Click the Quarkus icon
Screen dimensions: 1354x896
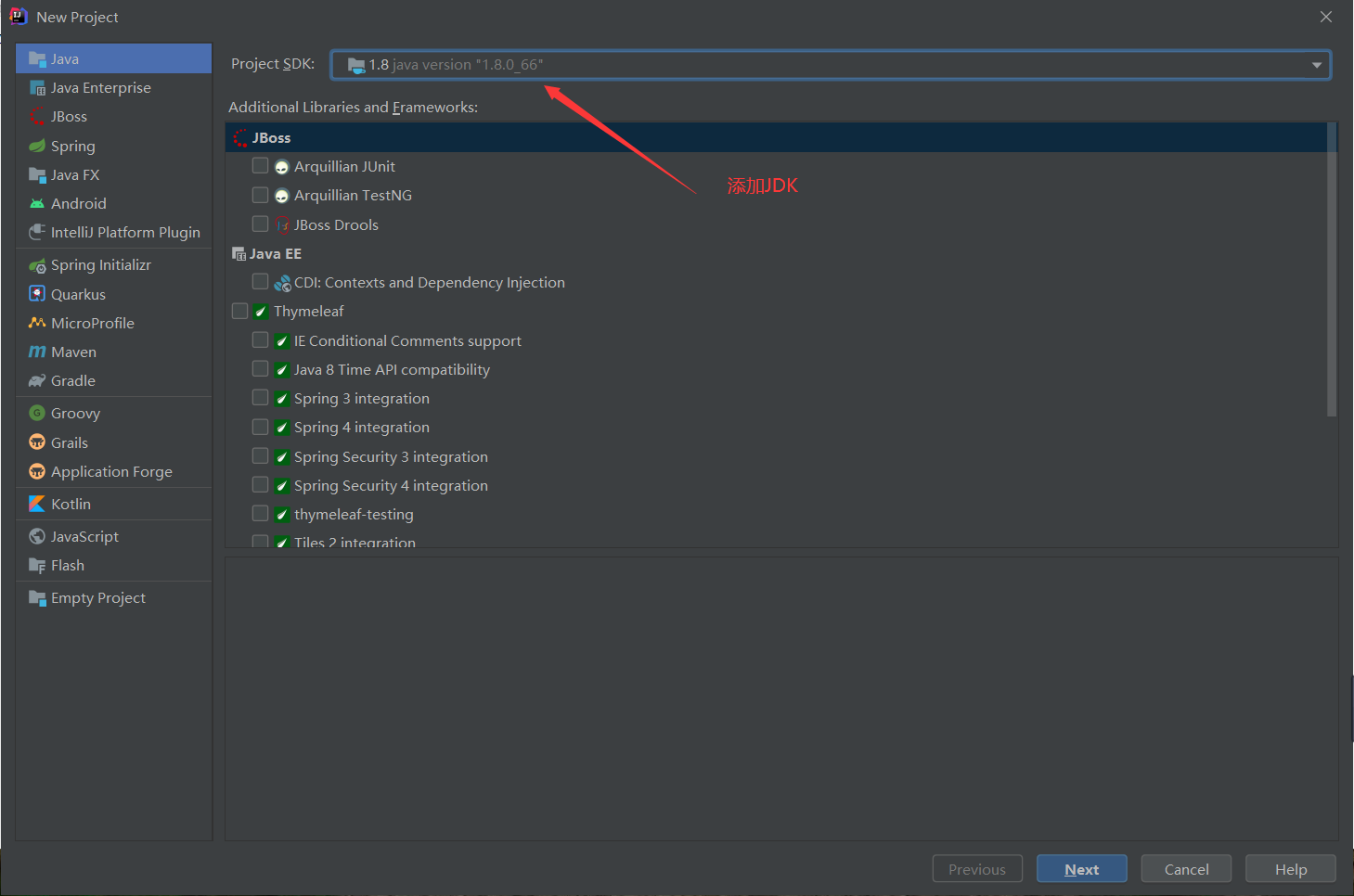click(37, 294)
